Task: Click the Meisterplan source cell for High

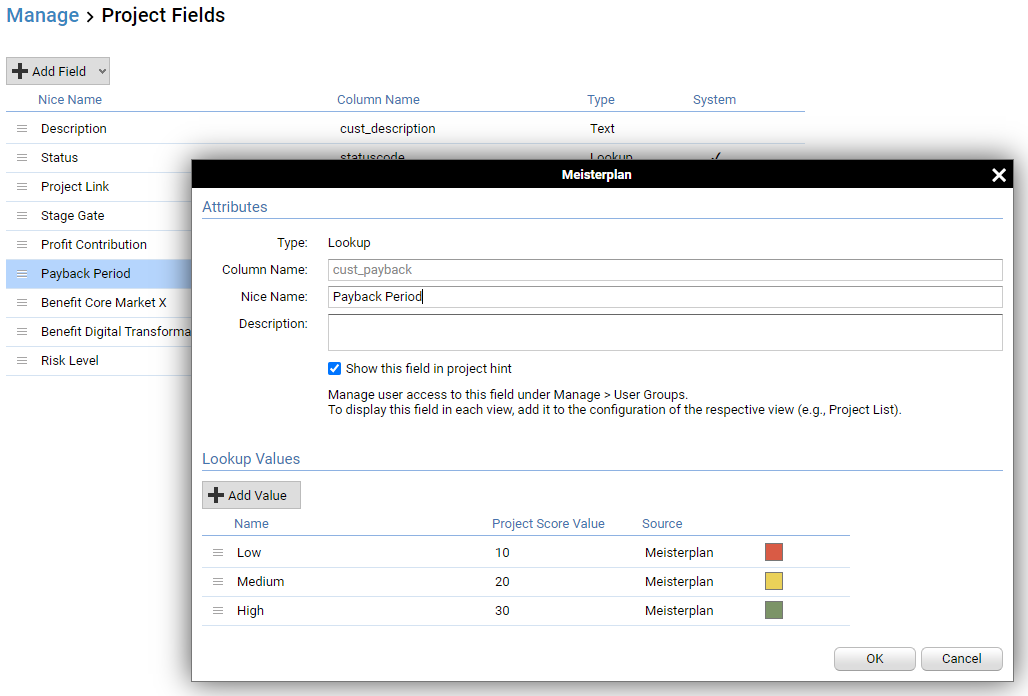Action: click(x=679, y=610)
